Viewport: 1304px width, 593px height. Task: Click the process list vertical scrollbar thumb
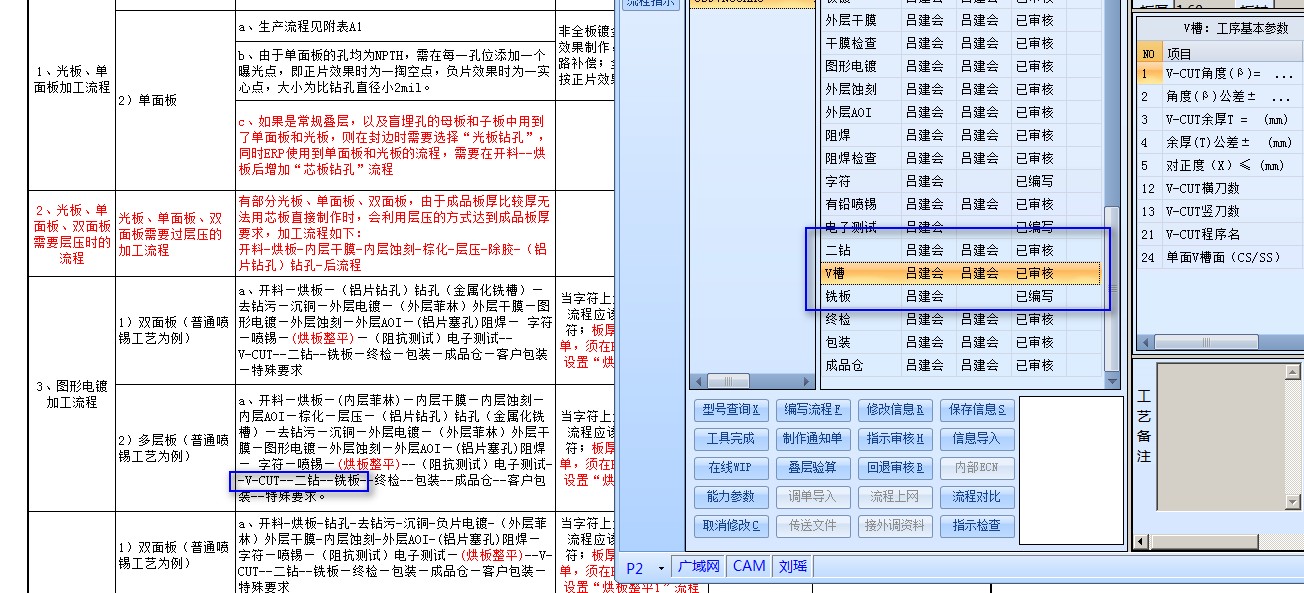tap(1111, 289)
